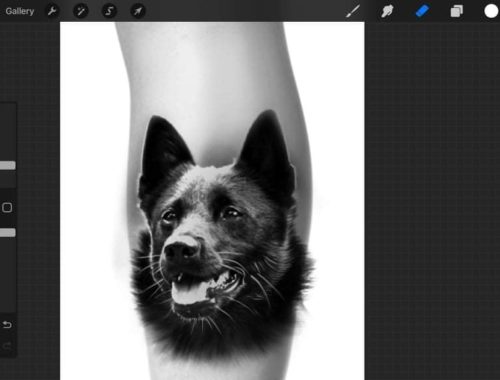
Task: Select the Smudge finger tool
Action: (x=387, y=11)
